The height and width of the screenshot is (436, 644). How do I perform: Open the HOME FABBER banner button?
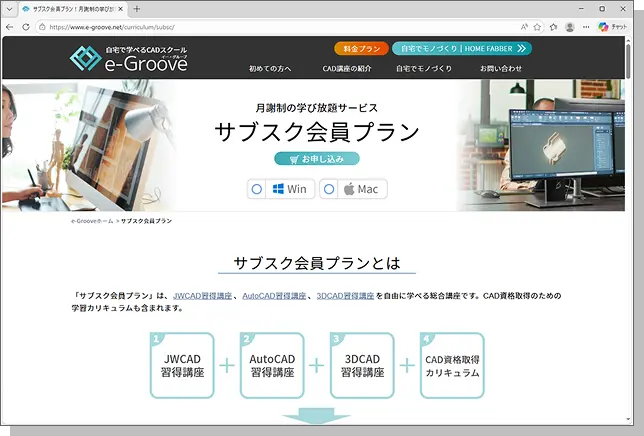pos(462,48)
